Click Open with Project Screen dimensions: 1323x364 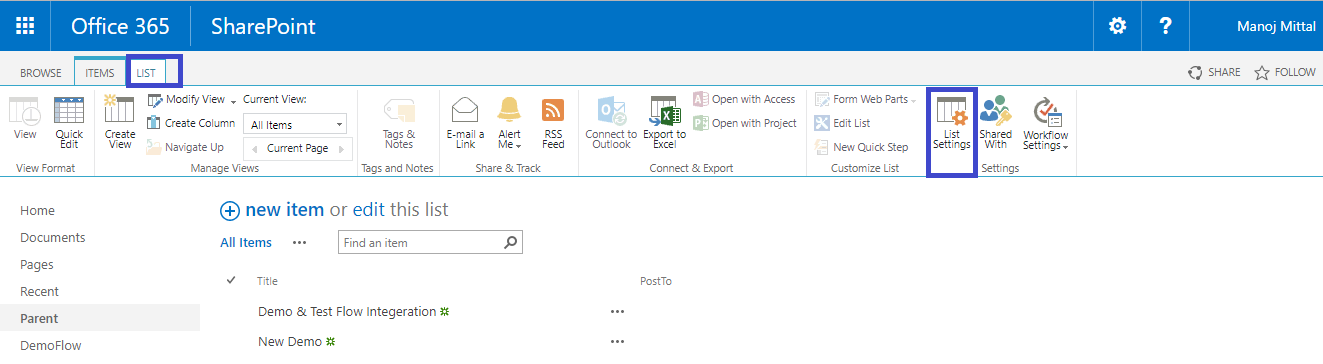click(745, 123)
